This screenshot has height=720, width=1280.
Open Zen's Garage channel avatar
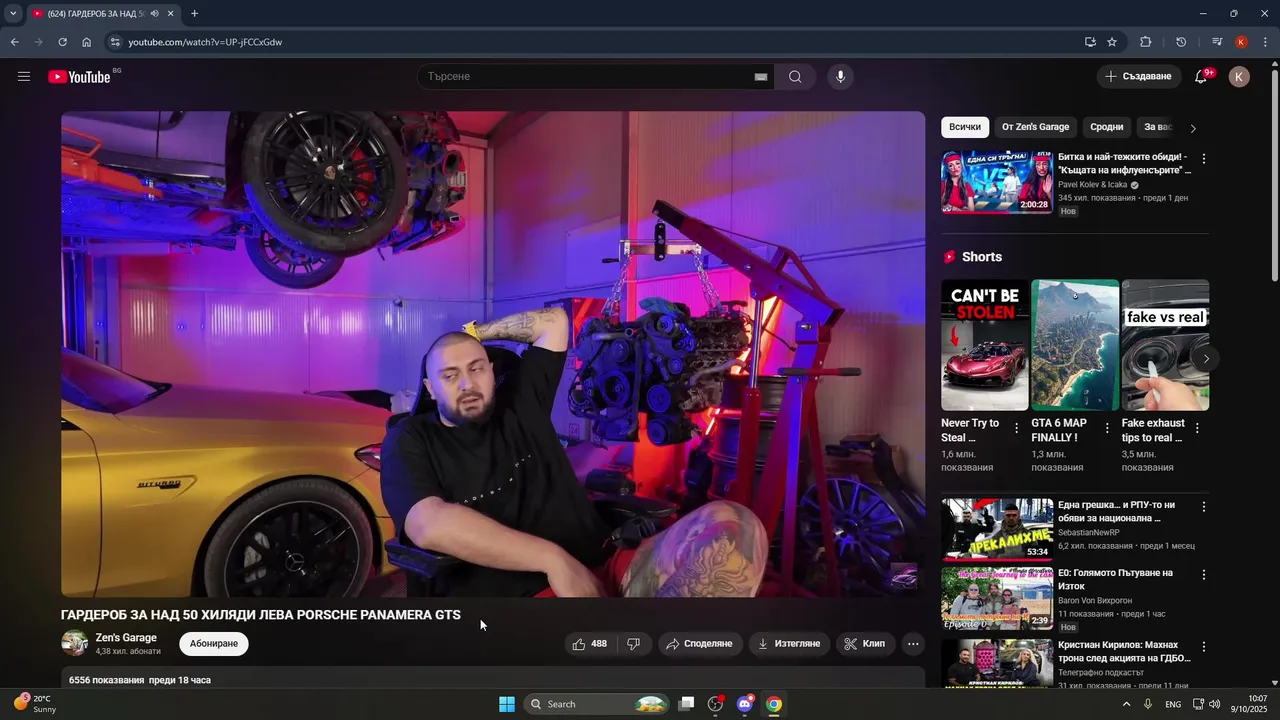74,644
